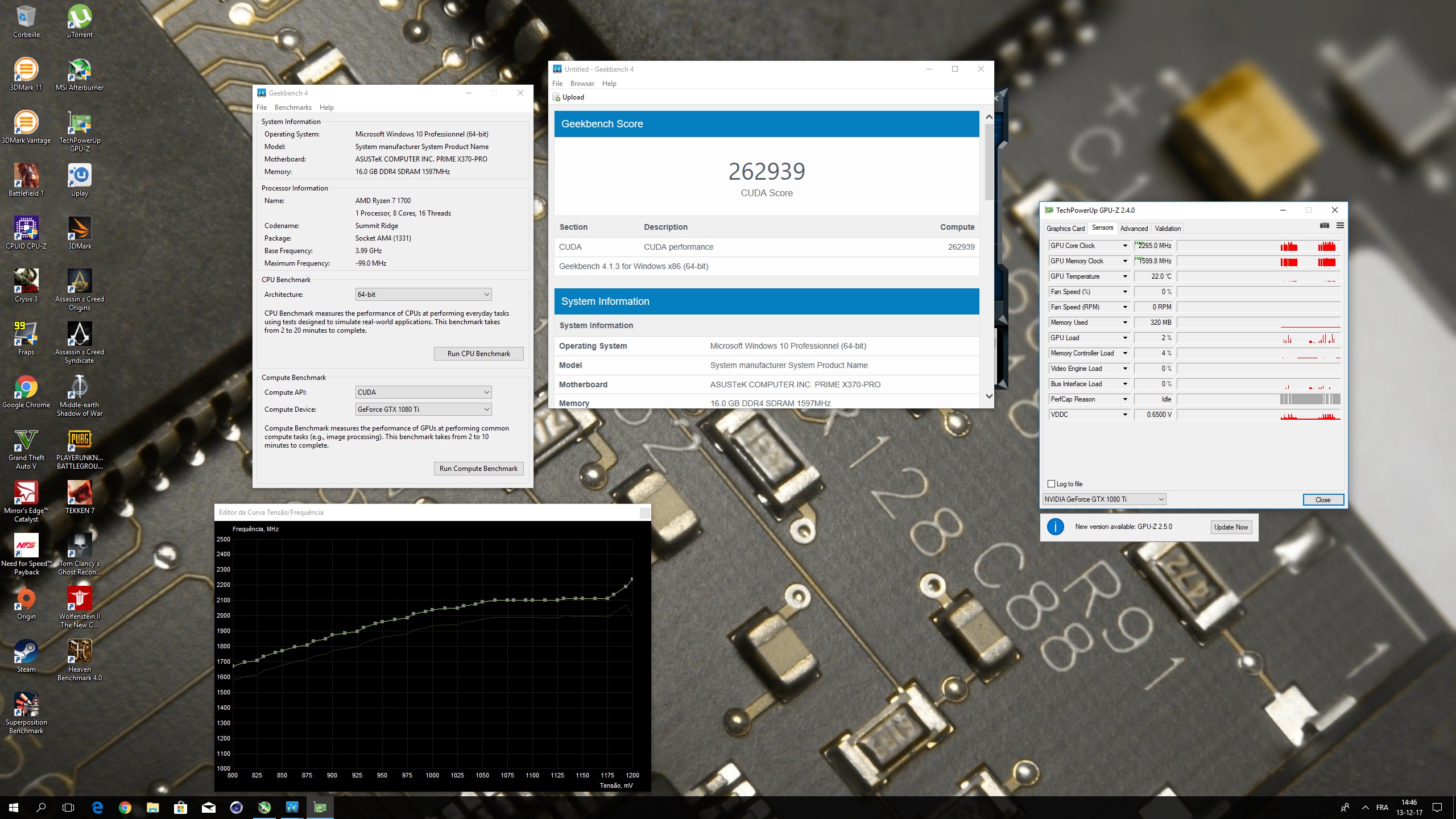The height and width of the screenshot is (819, 1456).
Task: Open the NVIDIA GeForce GTX 1080 Ti selector in GPU-Z
Action: pyautogui.click(x=1104, y=499)
